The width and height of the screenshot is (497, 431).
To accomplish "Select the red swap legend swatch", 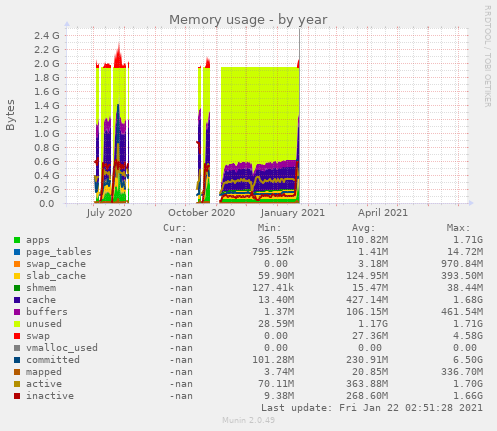I will 17,336.
